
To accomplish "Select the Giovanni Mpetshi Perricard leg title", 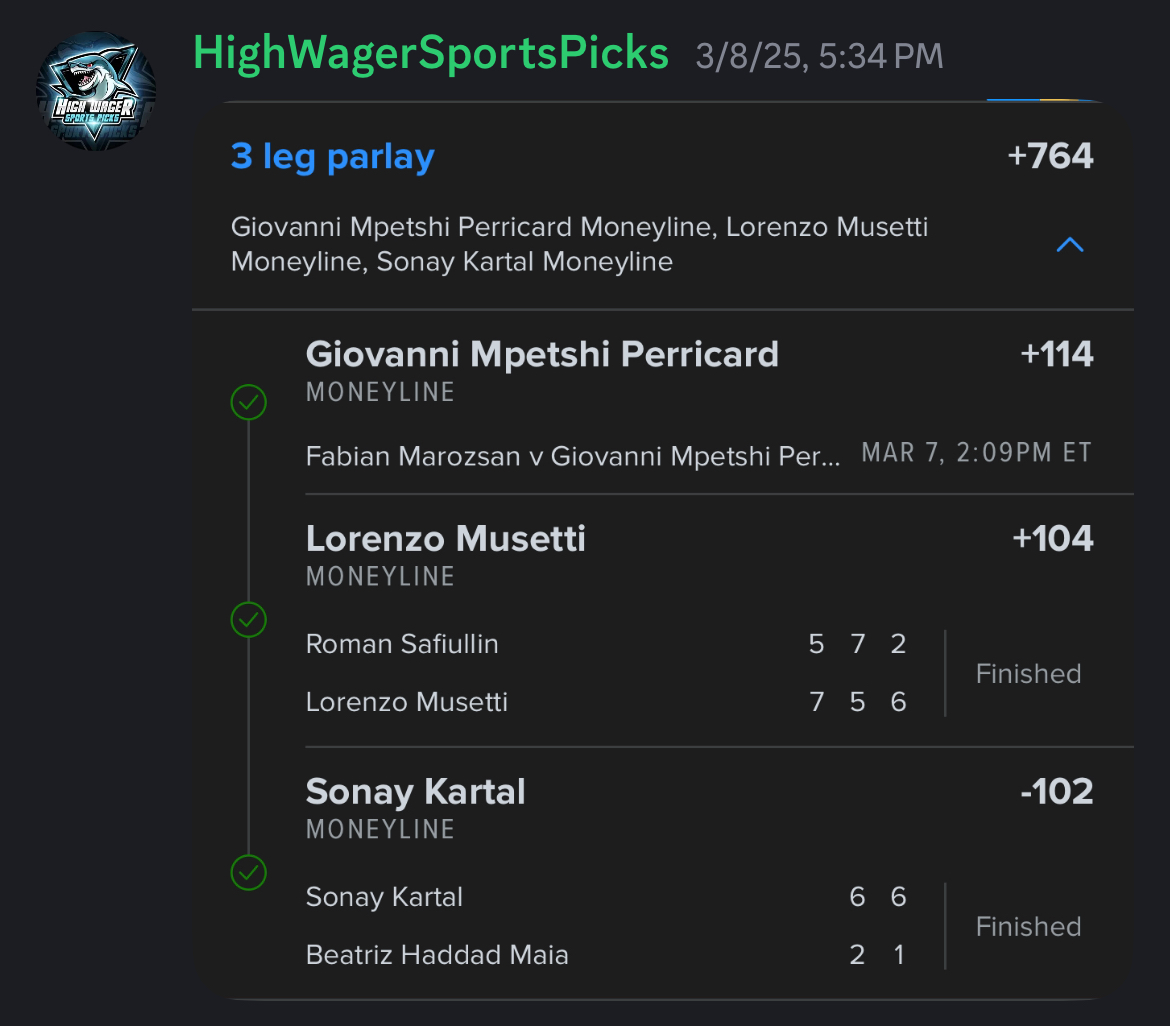I will tap(542, 354).
